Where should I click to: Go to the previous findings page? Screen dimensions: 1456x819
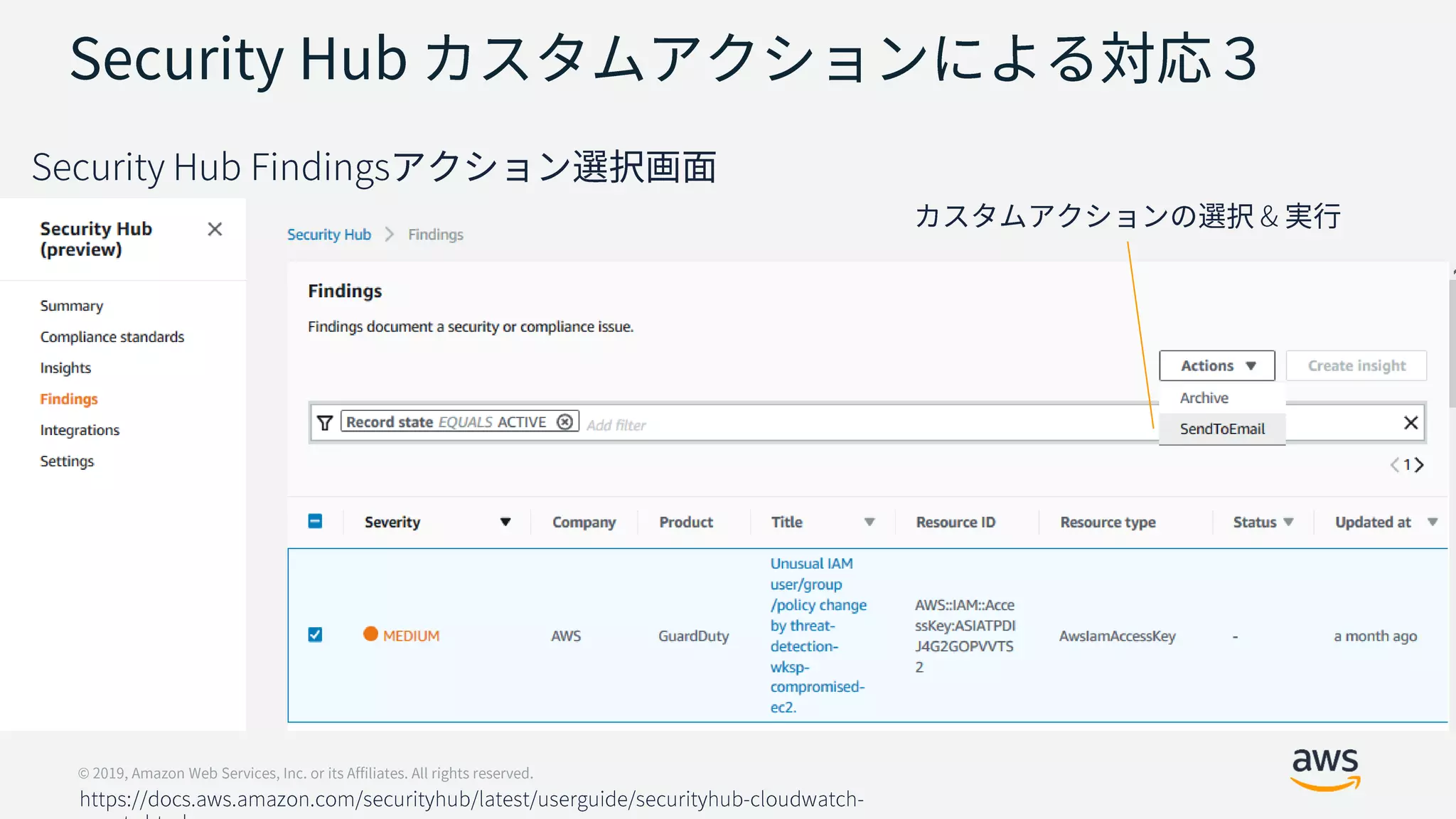1394,465
